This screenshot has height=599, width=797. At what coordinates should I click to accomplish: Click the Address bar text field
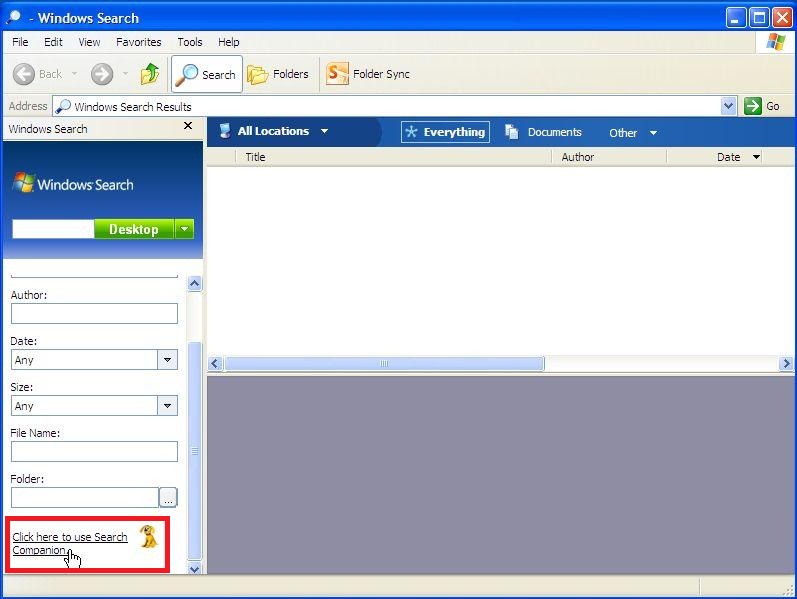point(386,106)
